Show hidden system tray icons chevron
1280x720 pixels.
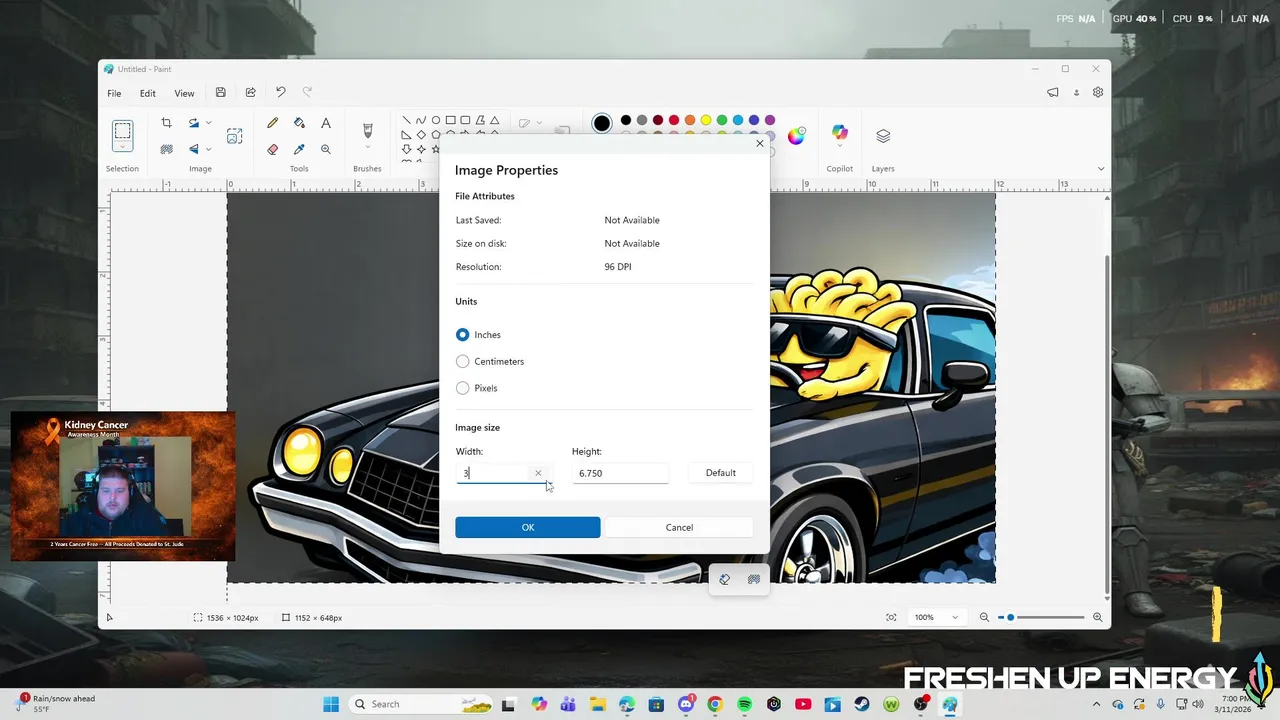coord(1098,704)
